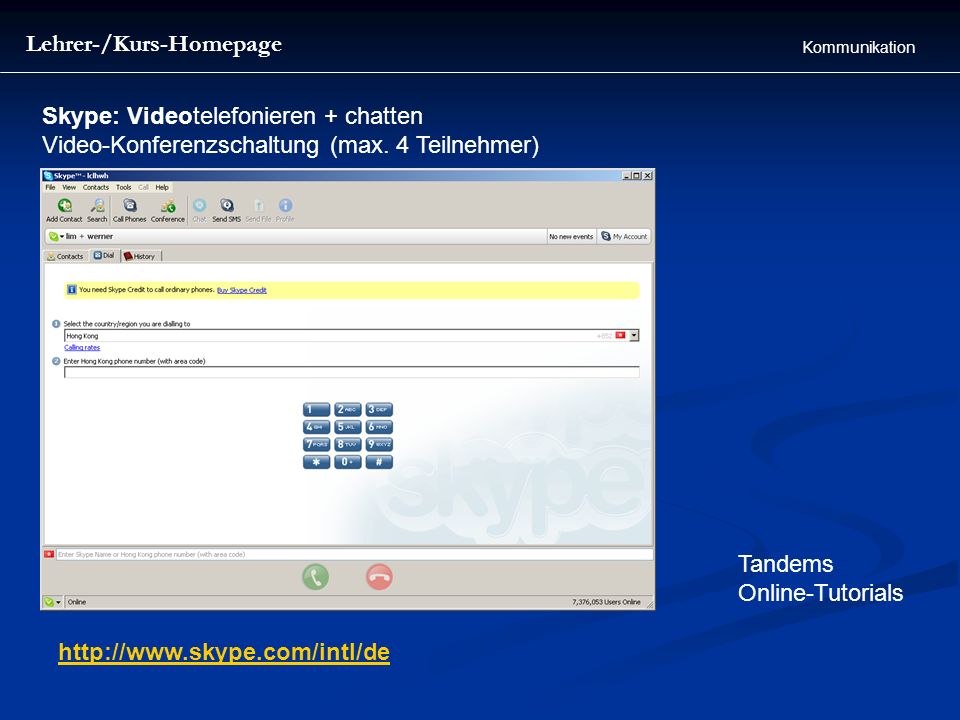Click dial pad key 0
This screenshot has height=720, width=960.
click(347, 462)
